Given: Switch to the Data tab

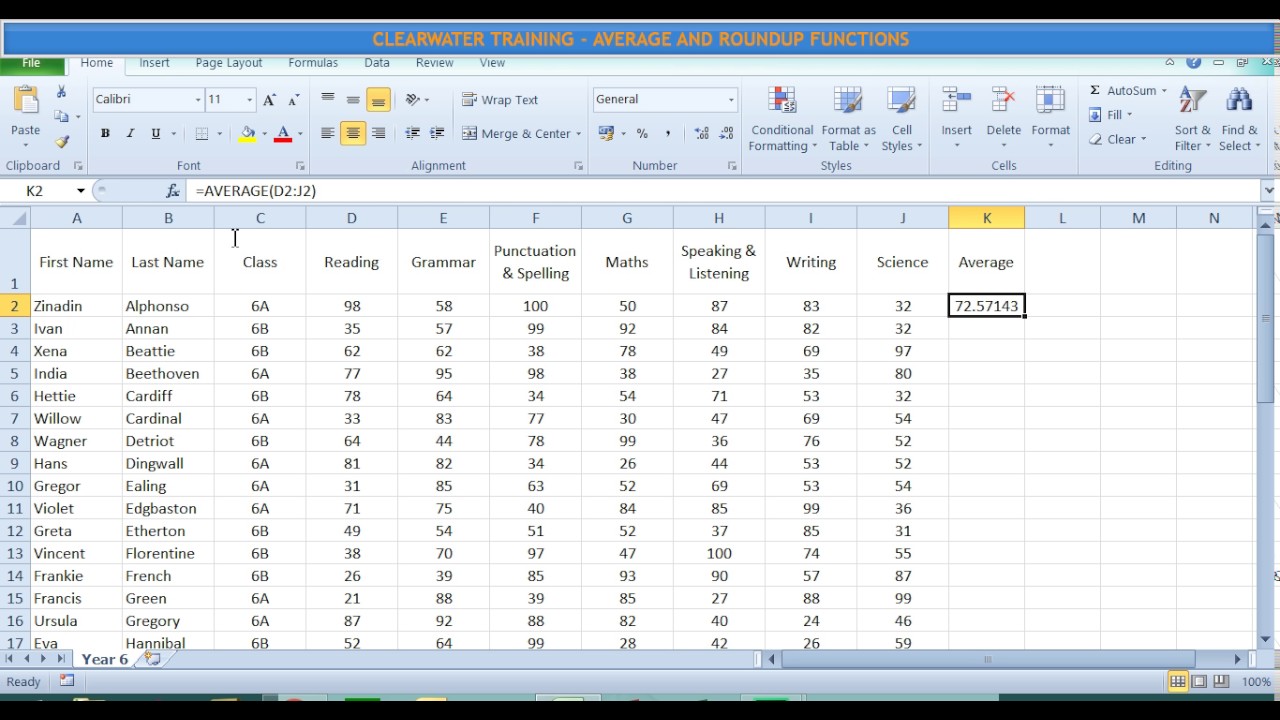Looking at the screenshot, I should tap(377, 63).
